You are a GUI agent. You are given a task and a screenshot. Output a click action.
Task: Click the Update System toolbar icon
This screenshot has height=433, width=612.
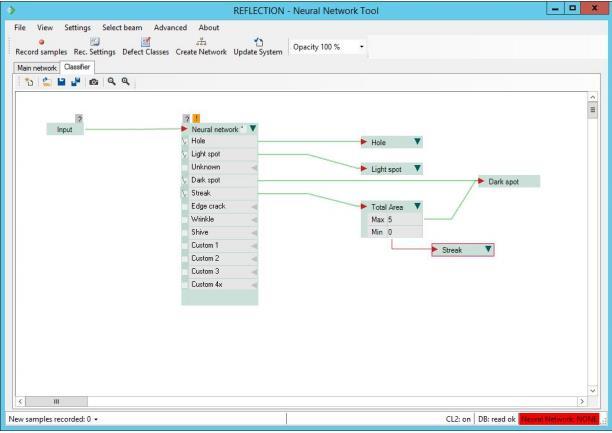(258, 42)
